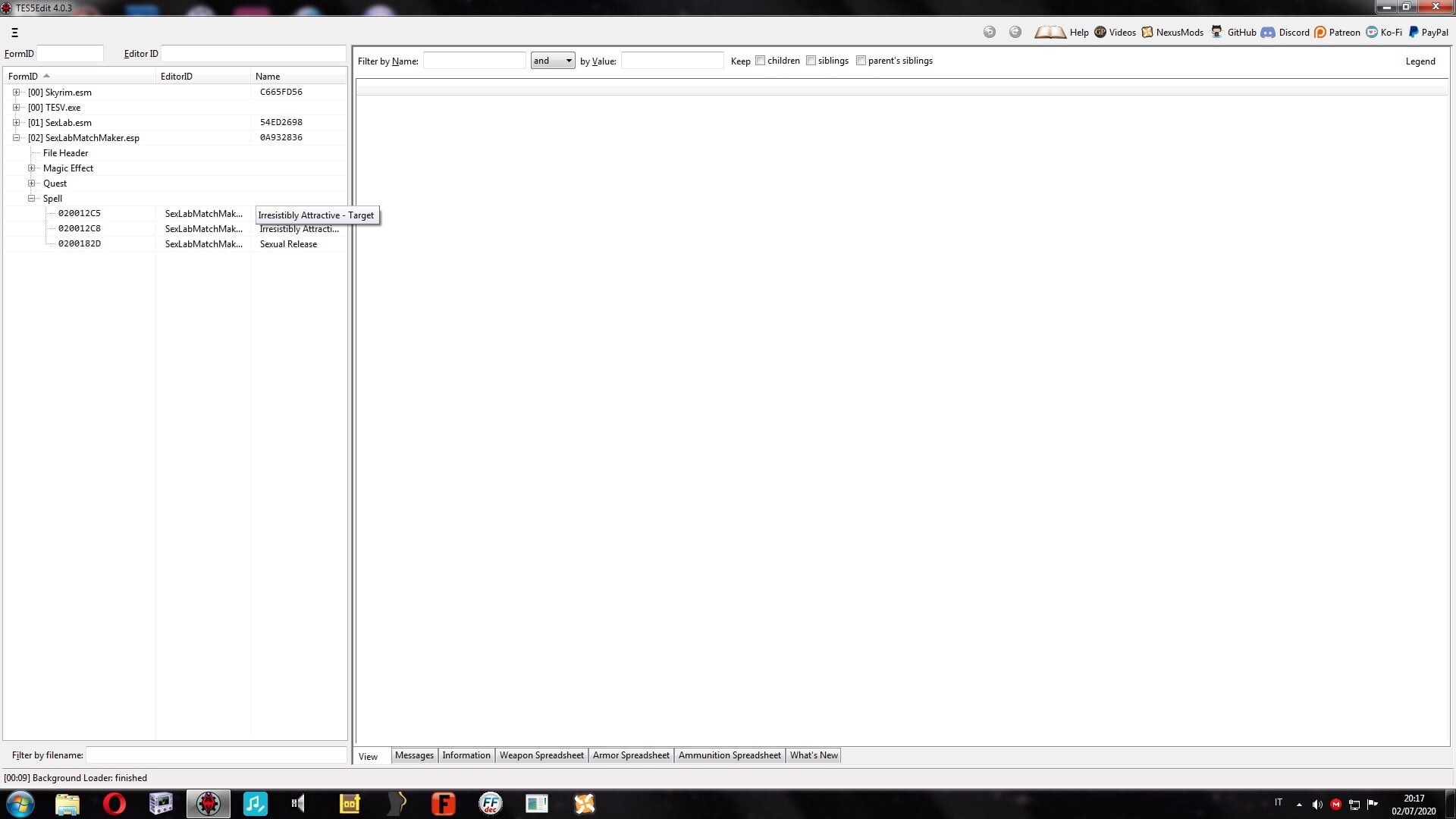This screenshot has height=819, width=1456.
Task: Collapse the Spell group
Action: point(31,198)
